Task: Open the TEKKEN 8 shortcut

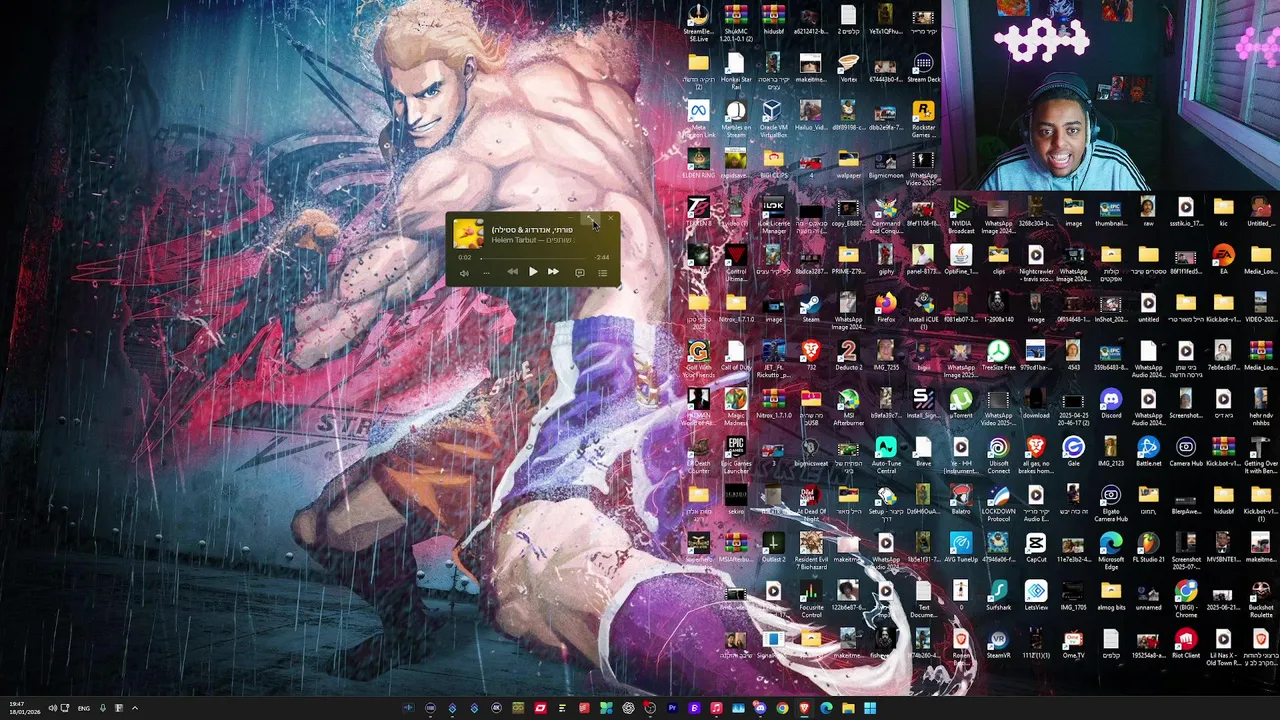Action: pyautogui.click(x=698, y=213)
